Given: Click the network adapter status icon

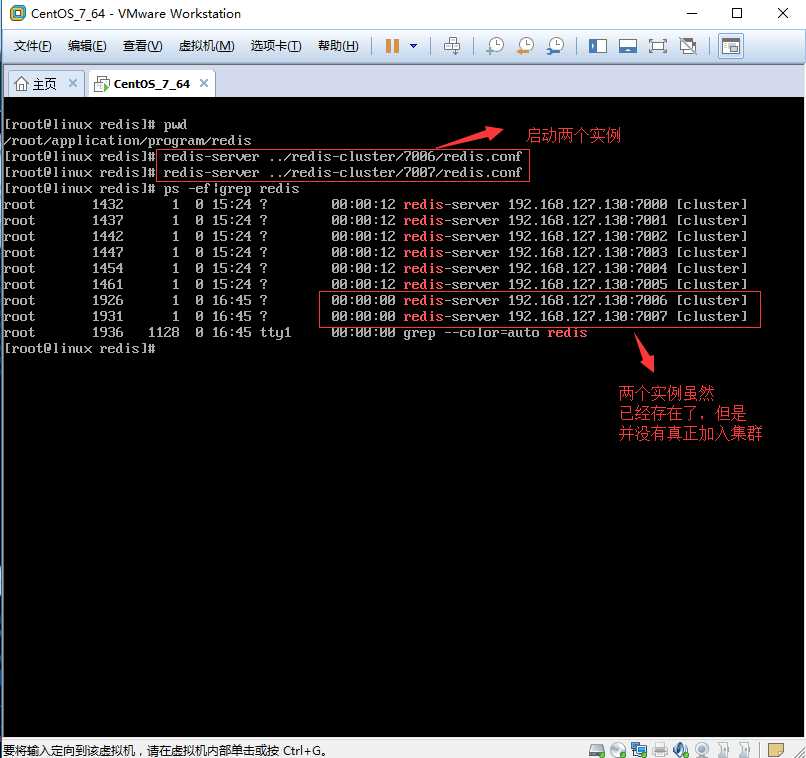Looking at the screenshot, I should coord(639,750).
